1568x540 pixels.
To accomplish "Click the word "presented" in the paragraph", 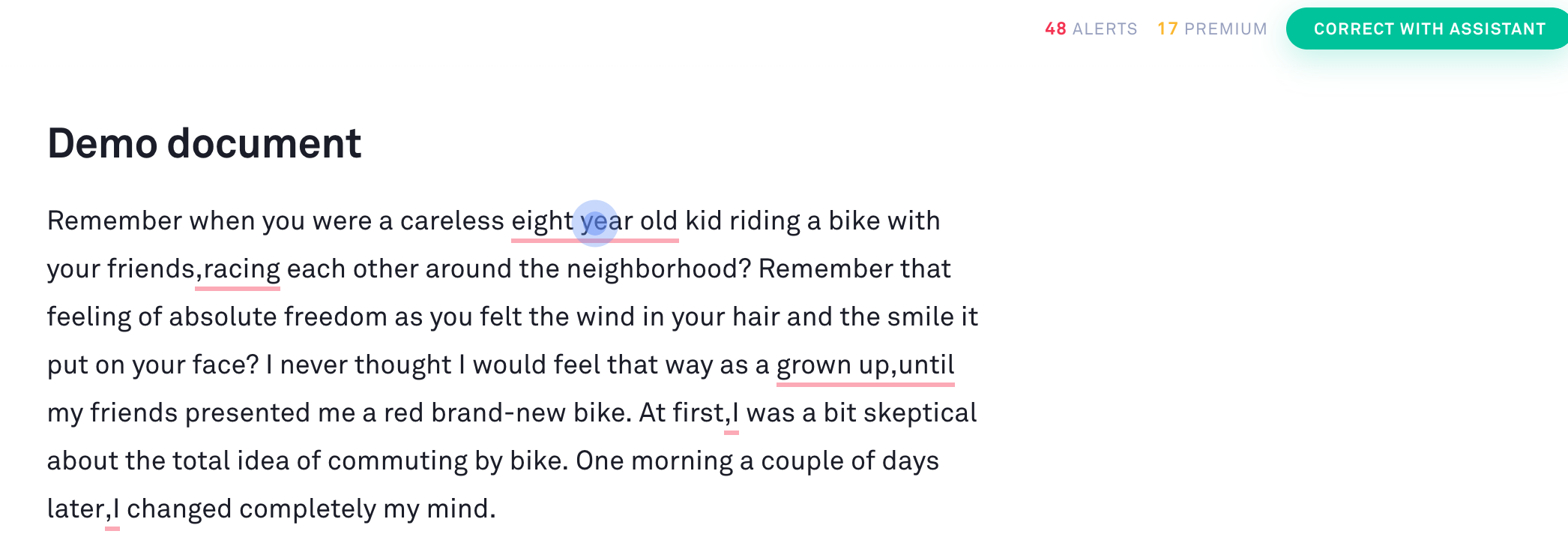I will pos(247,413).
